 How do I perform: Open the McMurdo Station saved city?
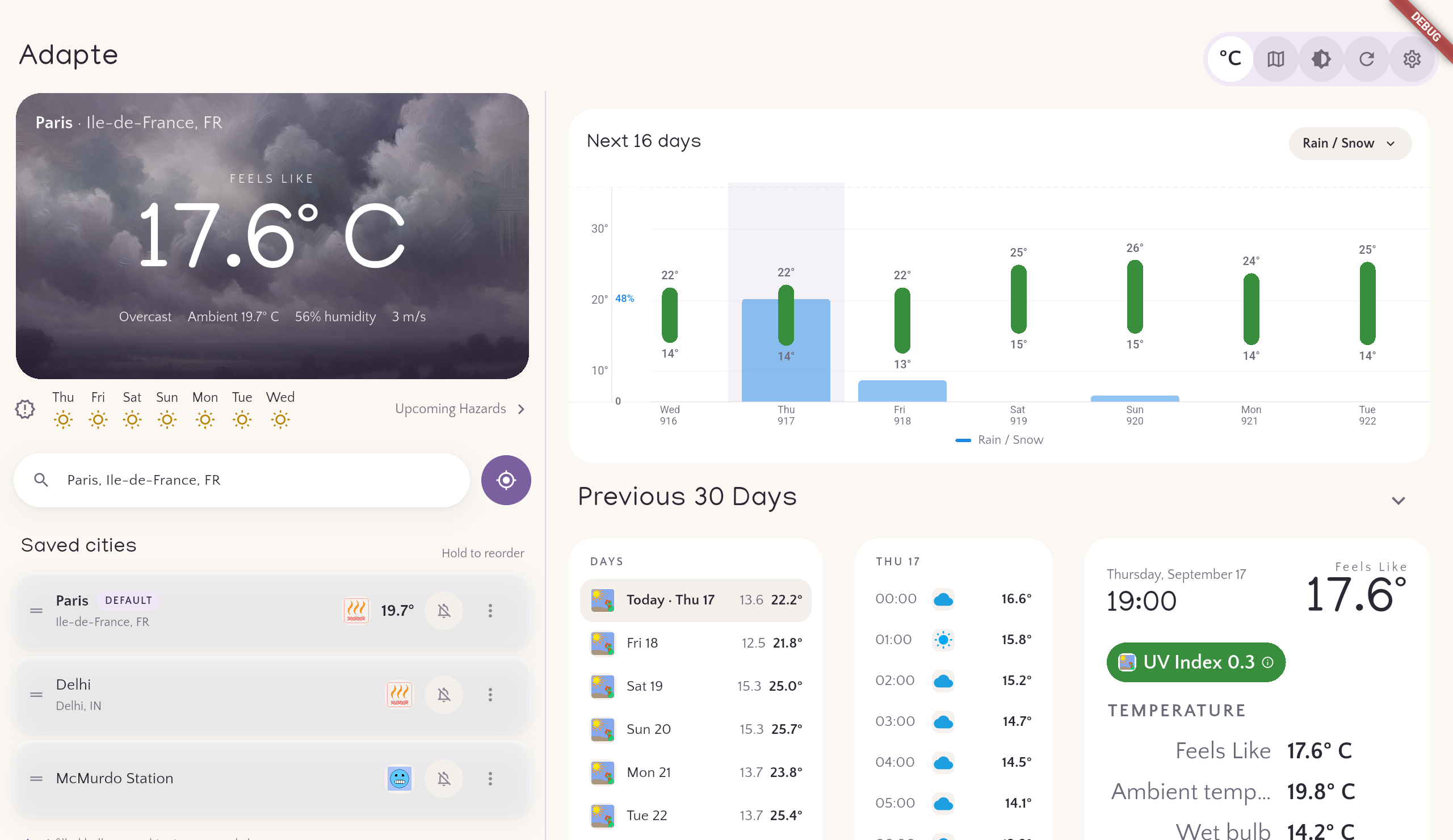pyautogui.click(x=271, y=779)
